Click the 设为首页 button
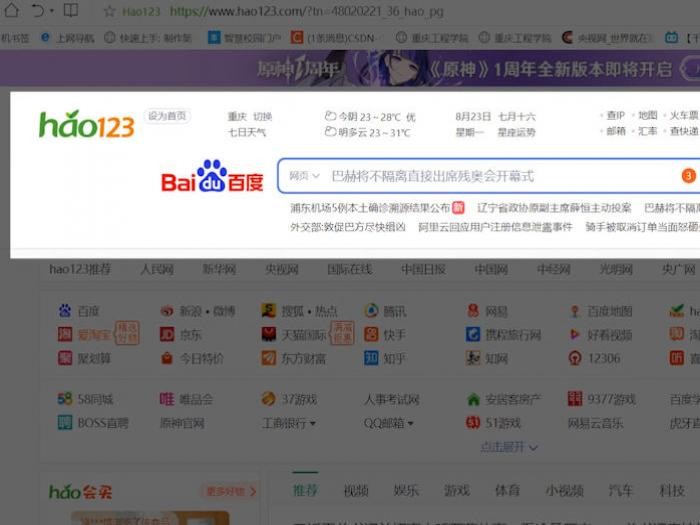Image resolution: width=700 pixels, height=525 pixels. pos(167,116)
